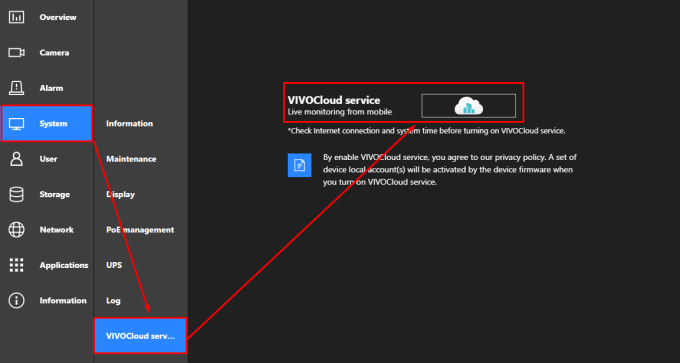Click the Network globe icon

[16, 230]
